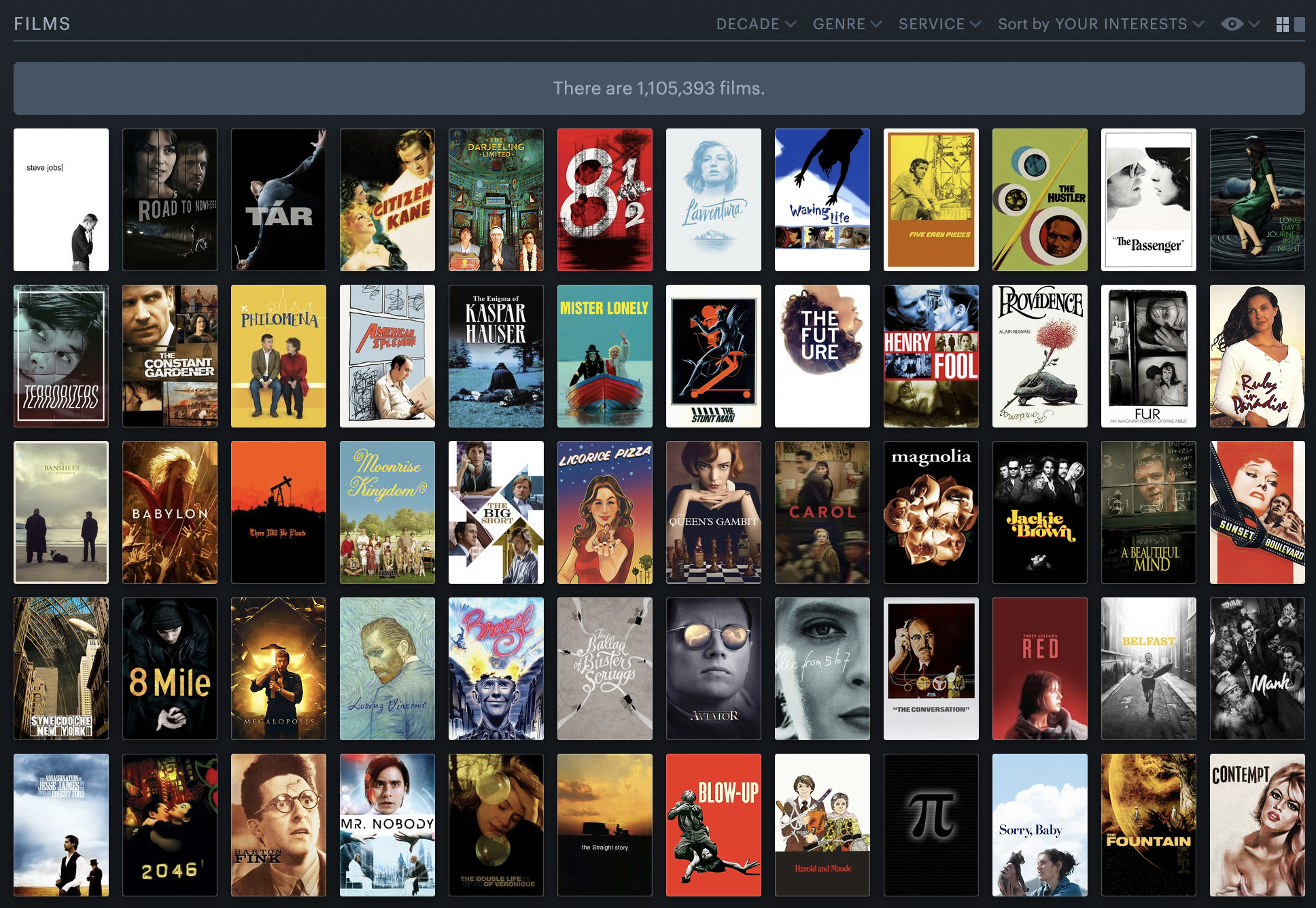Image resolution: width=1316 pixels, height=908 pixels.
Task: Click the steve jobs poster
Action: point(61,200)
